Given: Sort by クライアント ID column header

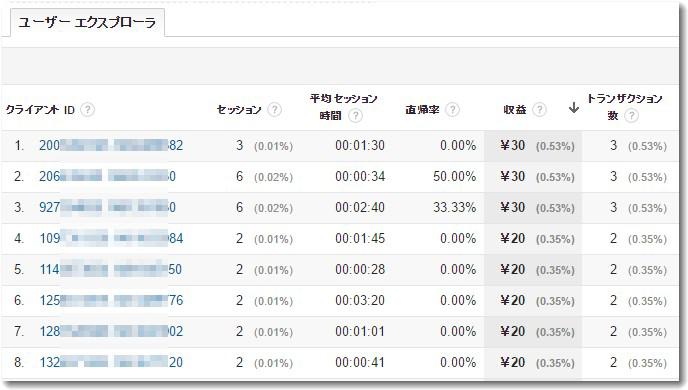Looking at the screenshot, I should pyautogui.click(x=40, y=109).
